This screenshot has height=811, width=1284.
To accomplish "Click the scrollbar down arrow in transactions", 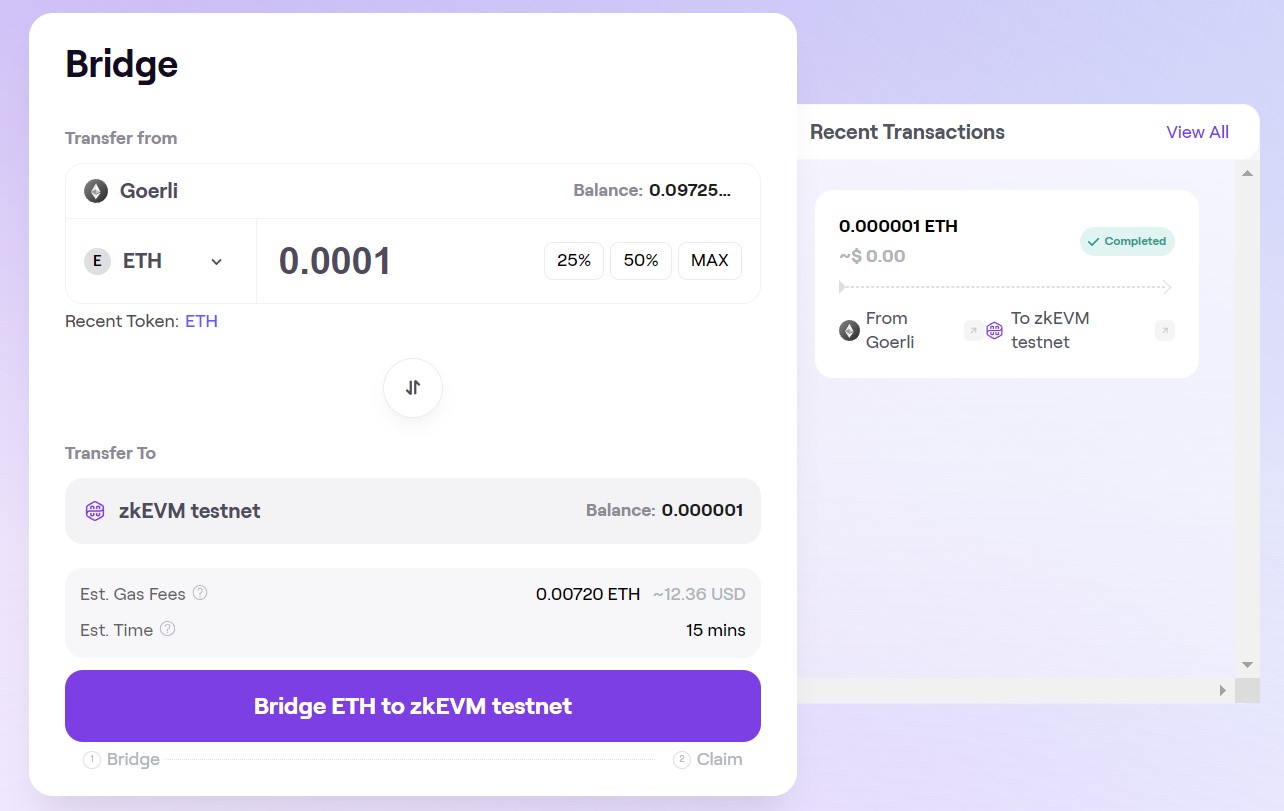I will pyautogui.click(x=1247, y=664).
